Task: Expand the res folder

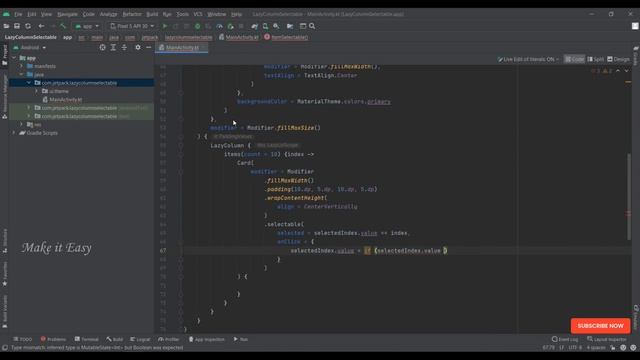Action: (22, 124)
